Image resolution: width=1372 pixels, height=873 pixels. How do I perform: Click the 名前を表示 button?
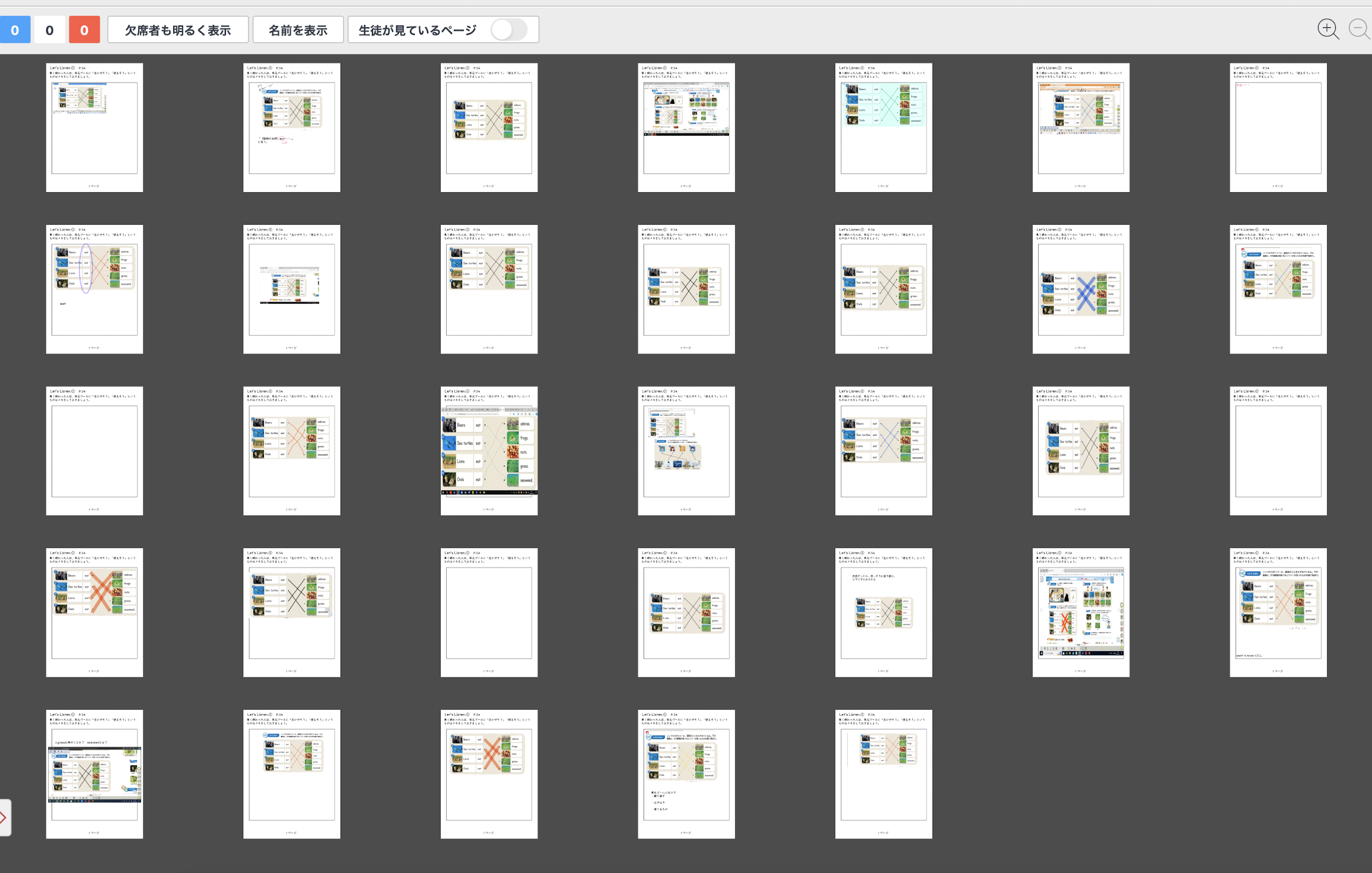(x=298, y=30)
